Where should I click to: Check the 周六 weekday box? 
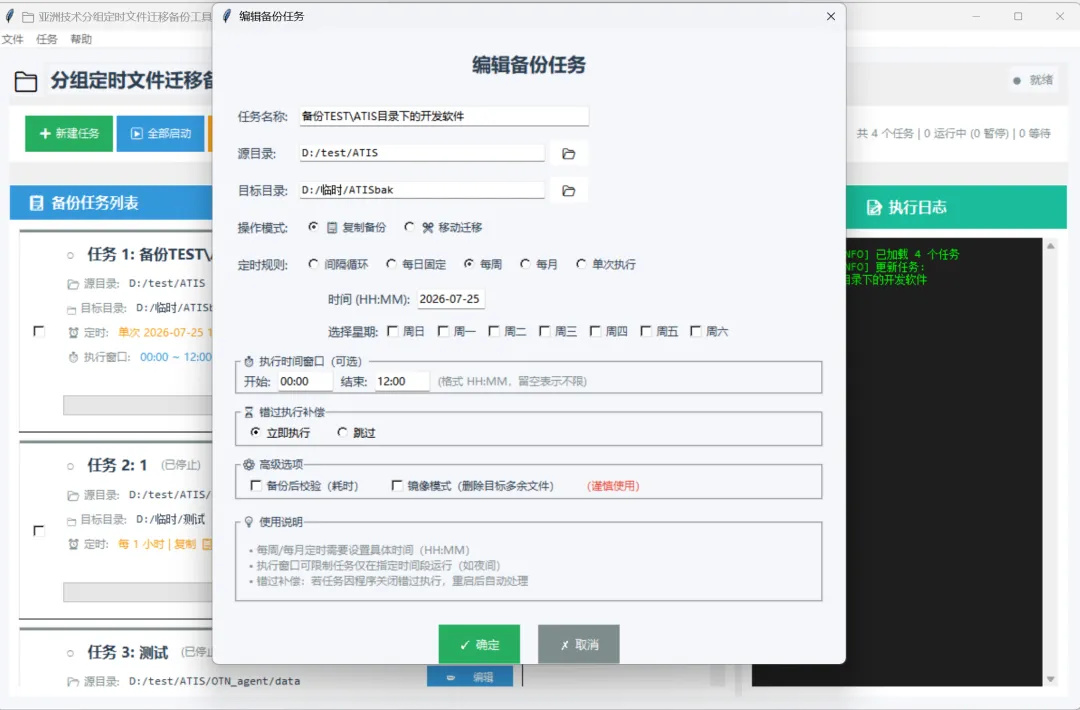pos(696,331)
